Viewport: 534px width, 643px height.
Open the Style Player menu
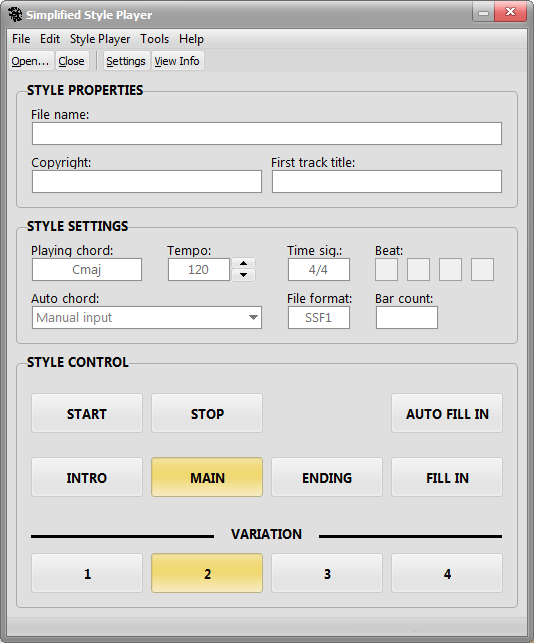pyautogui.click(x=100, y=39)
